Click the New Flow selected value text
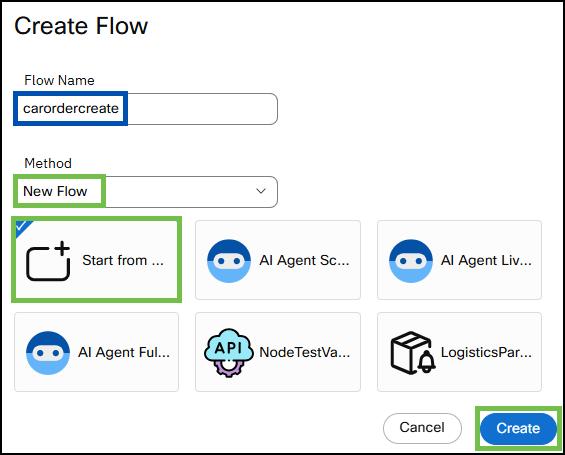The image size is (565, 455). (55, 191)
